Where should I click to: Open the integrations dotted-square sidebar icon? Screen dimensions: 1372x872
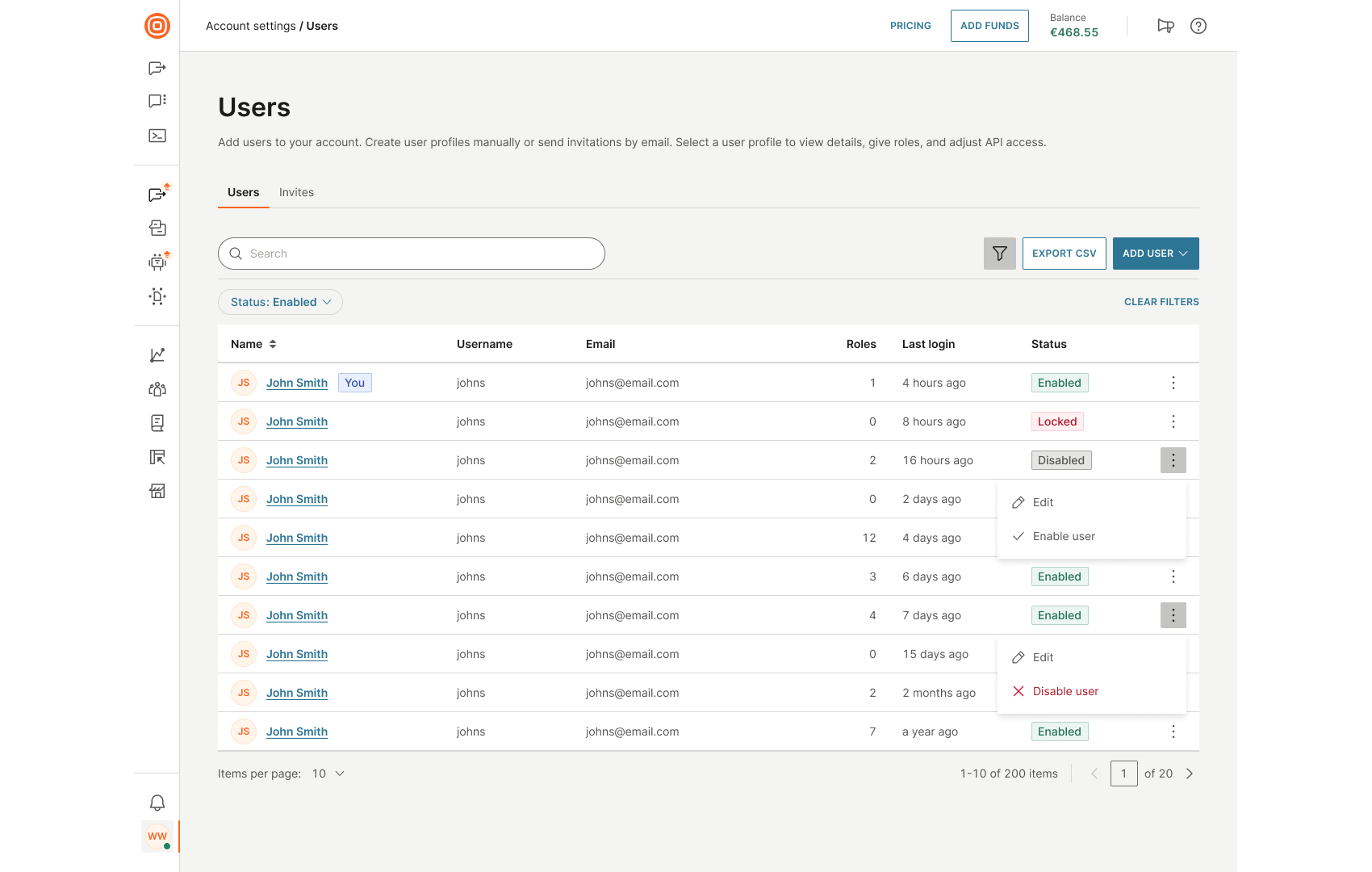pyautogui.click(x=157, y=296)
